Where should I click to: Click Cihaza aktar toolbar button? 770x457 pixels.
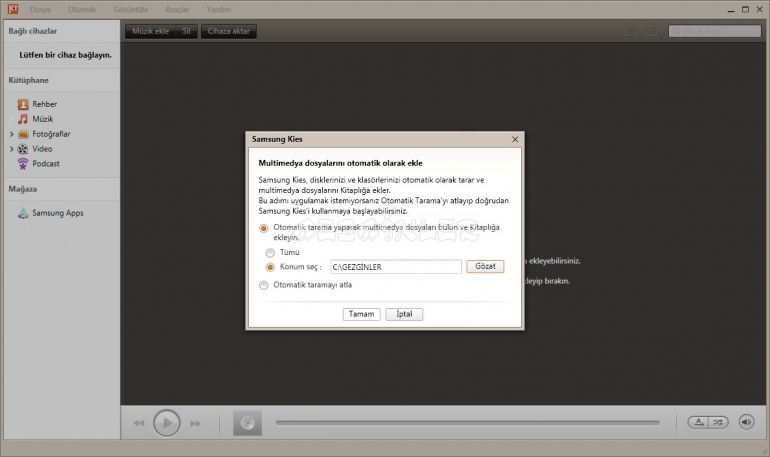(229, 31)
